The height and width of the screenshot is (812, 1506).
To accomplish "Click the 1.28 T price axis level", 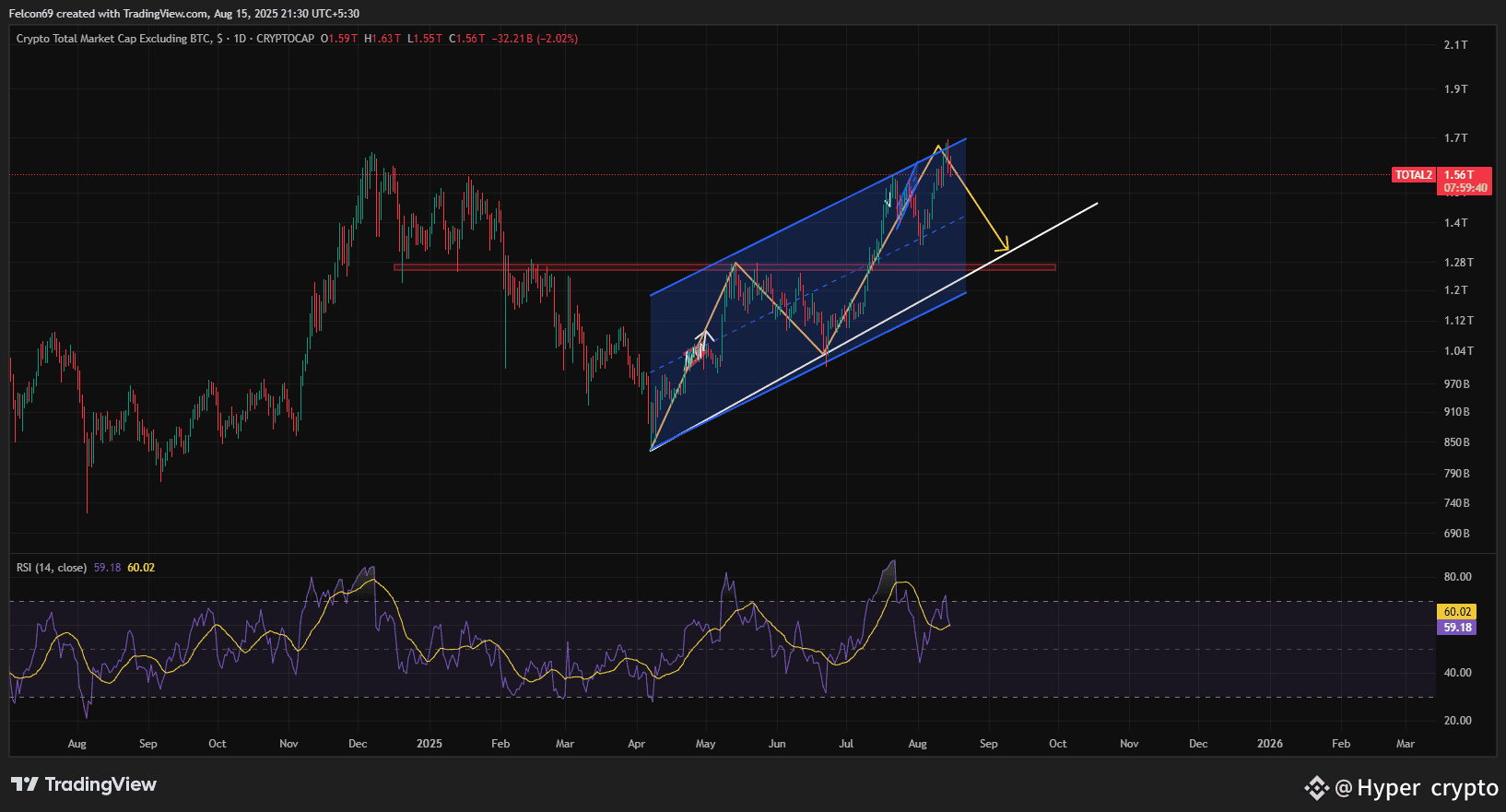I will point(1458,263).
